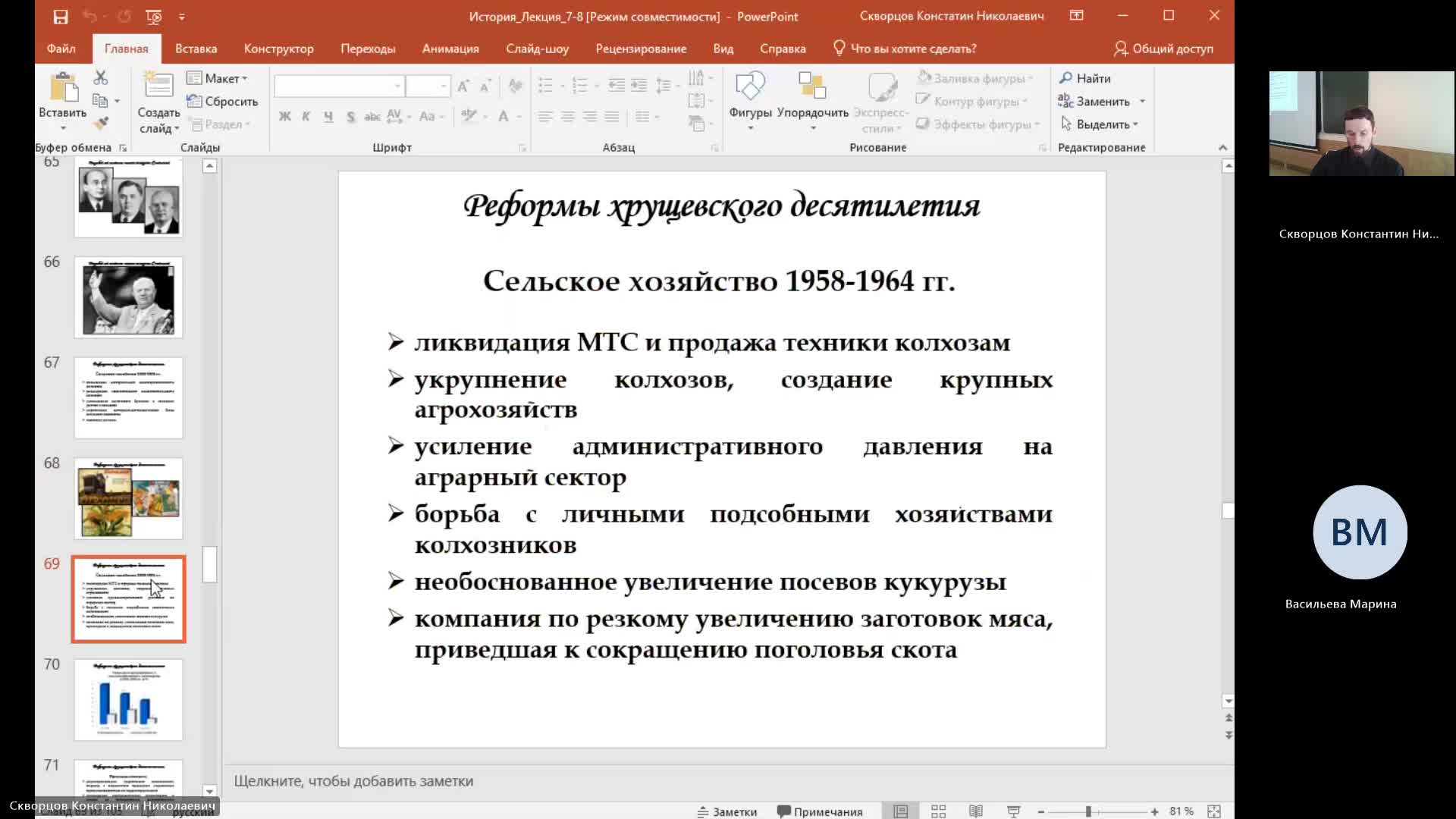Screen dimensions: 1456x819
Task: Open the font color dropdown arrow
Action: click(519, 117)
